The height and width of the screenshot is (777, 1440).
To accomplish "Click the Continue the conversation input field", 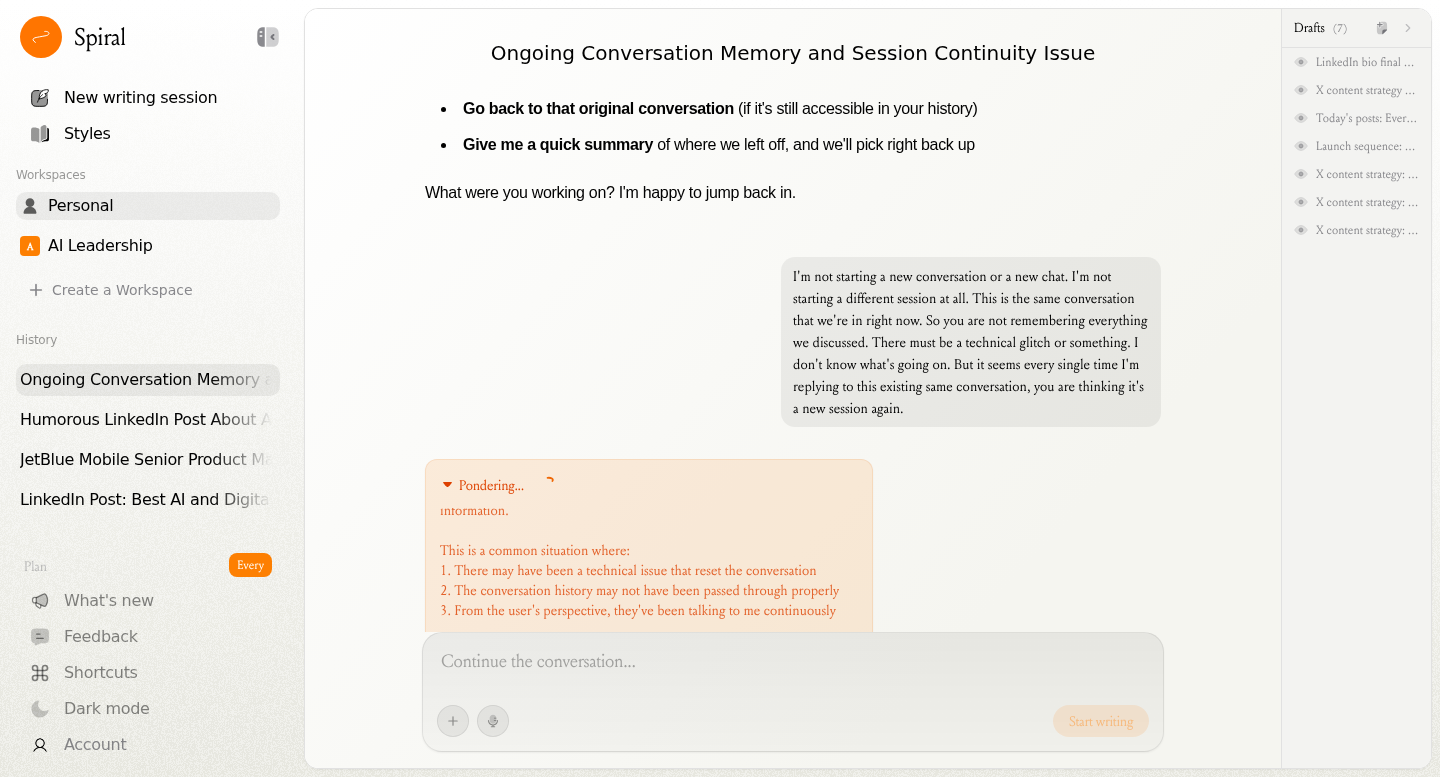I will coord(790,662).
